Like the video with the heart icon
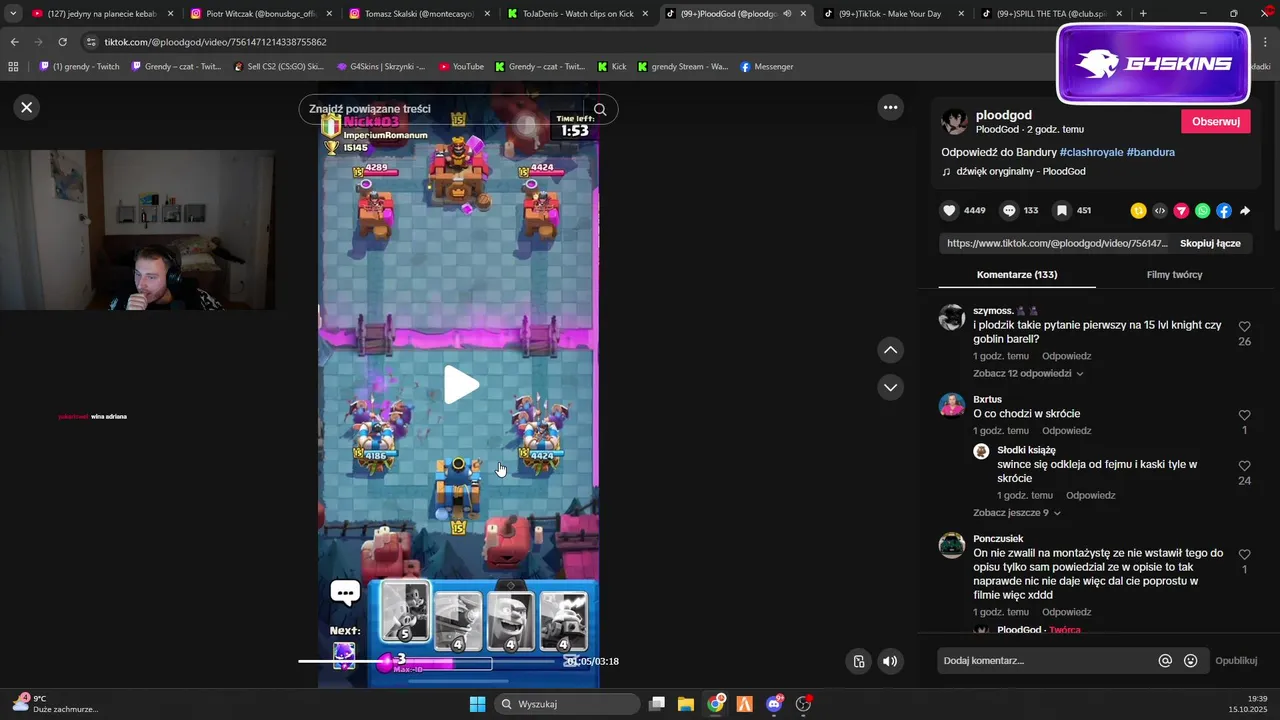1280x720 pixels. pyautogui.click(x=950, y=210)
